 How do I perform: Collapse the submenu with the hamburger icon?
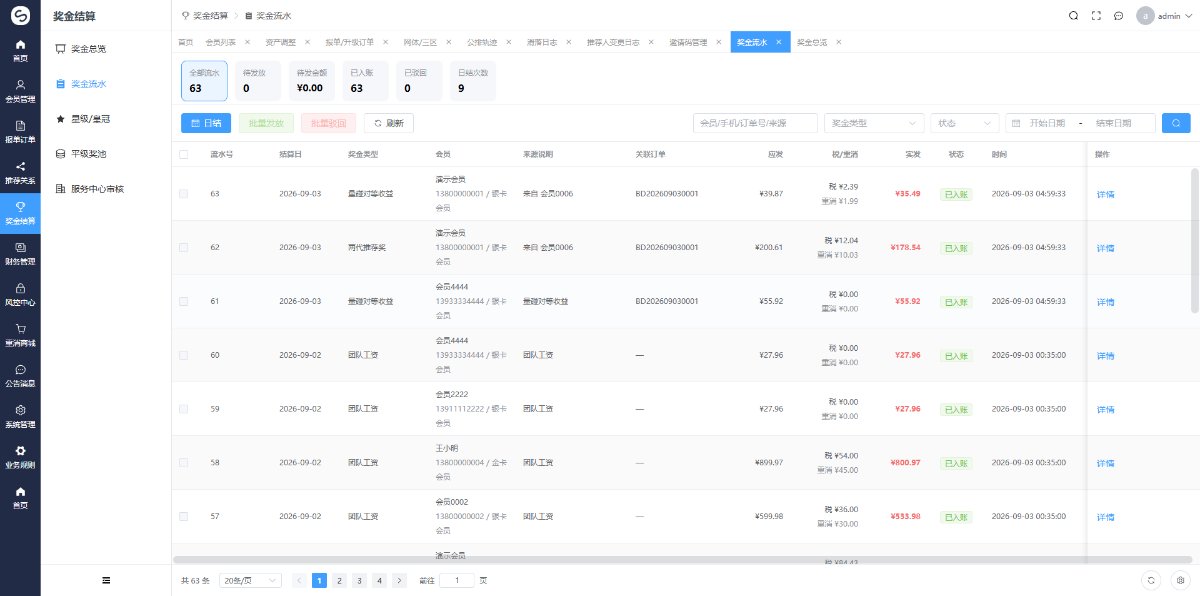(x=106, y=580)
